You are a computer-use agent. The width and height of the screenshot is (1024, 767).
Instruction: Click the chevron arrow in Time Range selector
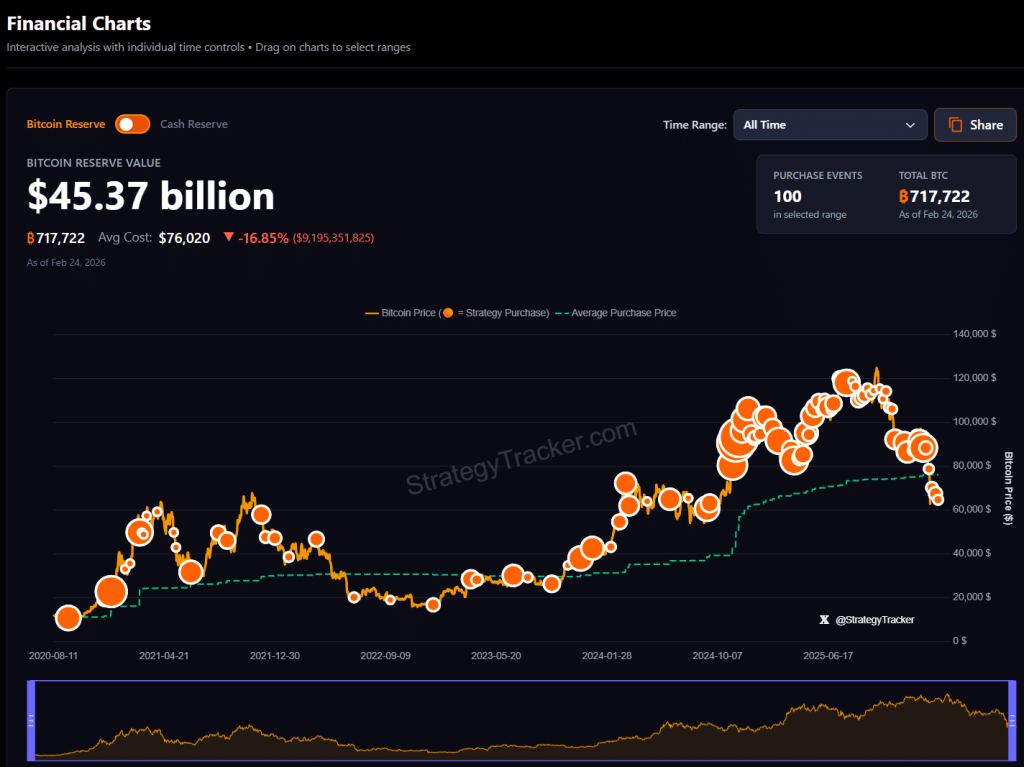(910, 125)
